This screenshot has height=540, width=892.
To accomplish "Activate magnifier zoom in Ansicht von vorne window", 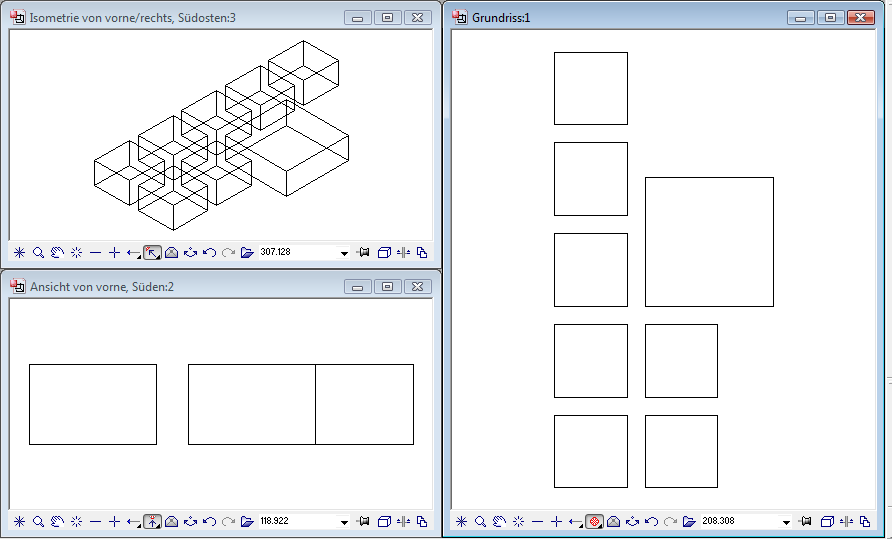I will [x=38, y=521].
